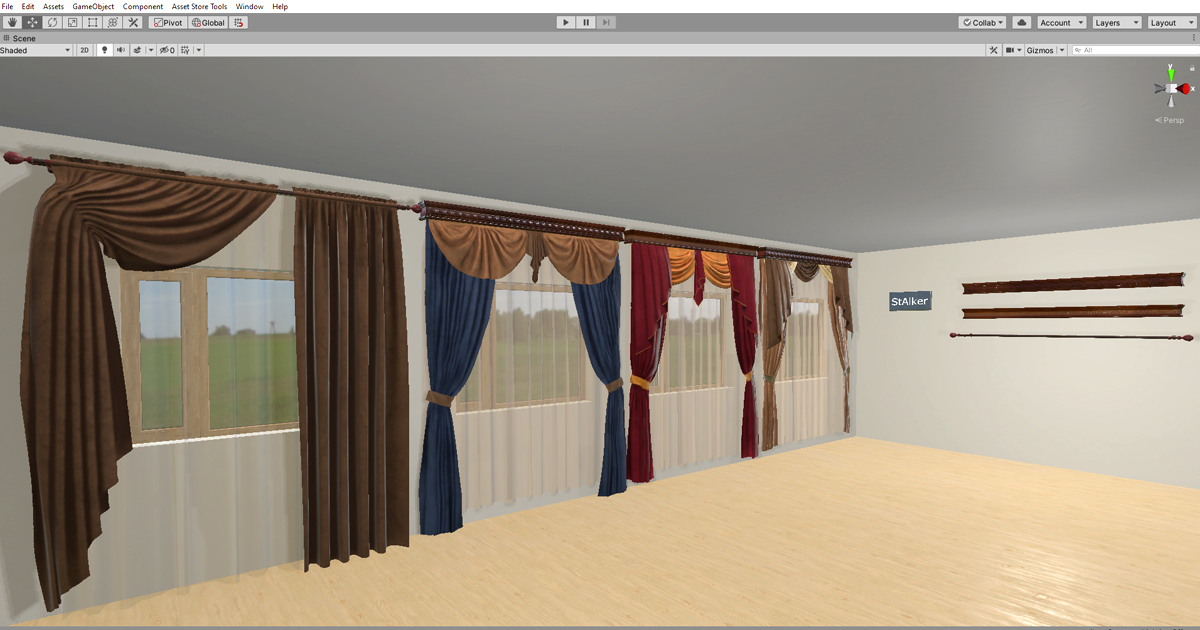Toggle the scene gizmo rotation lock icon

coord(1192,68)
